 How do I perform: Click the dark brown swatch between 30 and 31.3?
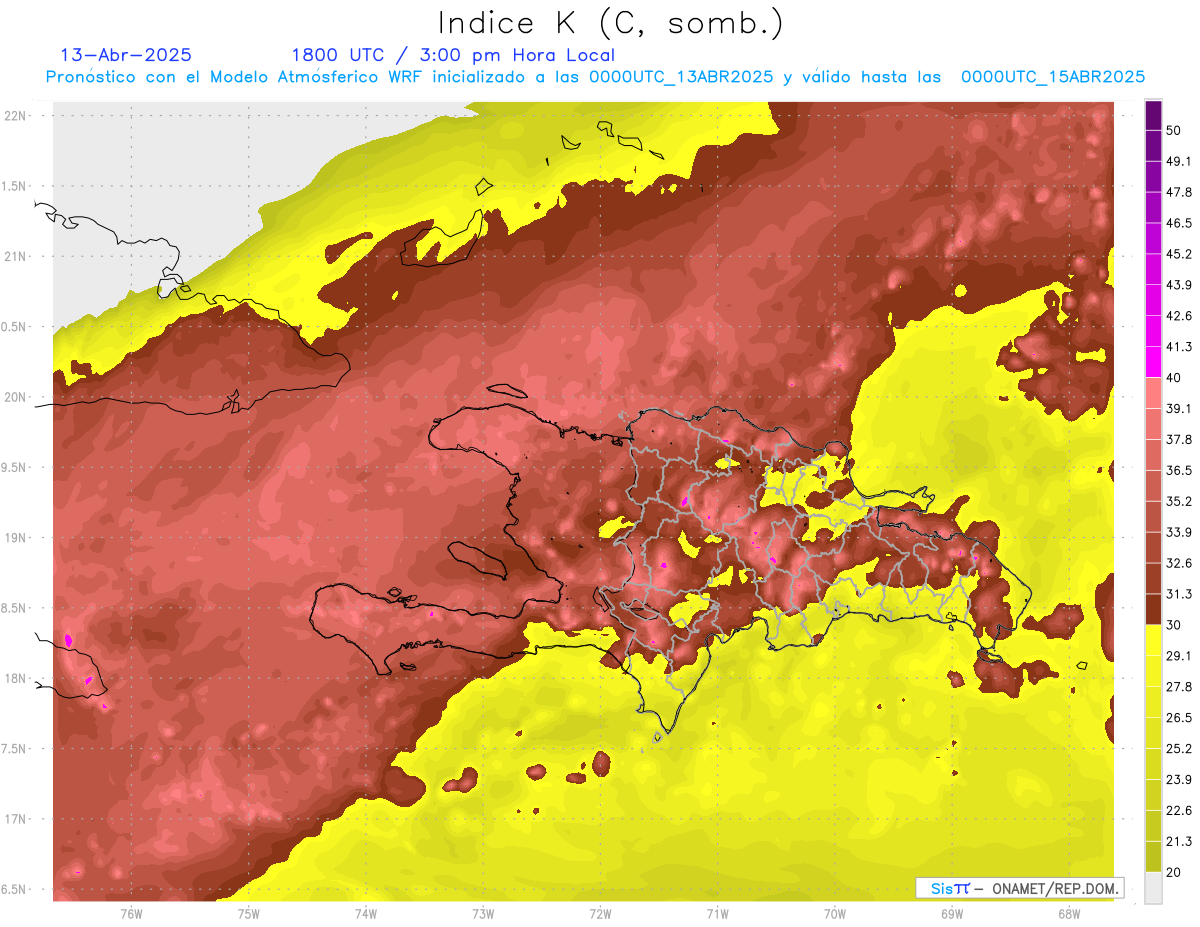click(x=1153, y=609)
